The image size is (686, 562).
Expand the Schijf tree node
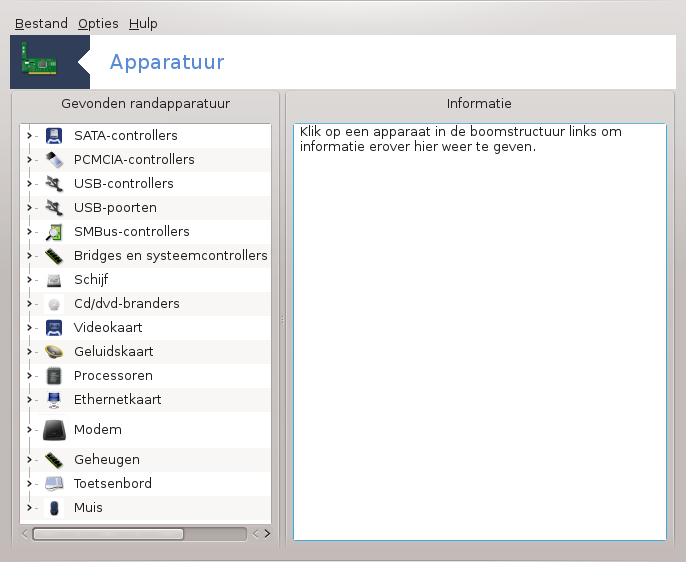29,279
